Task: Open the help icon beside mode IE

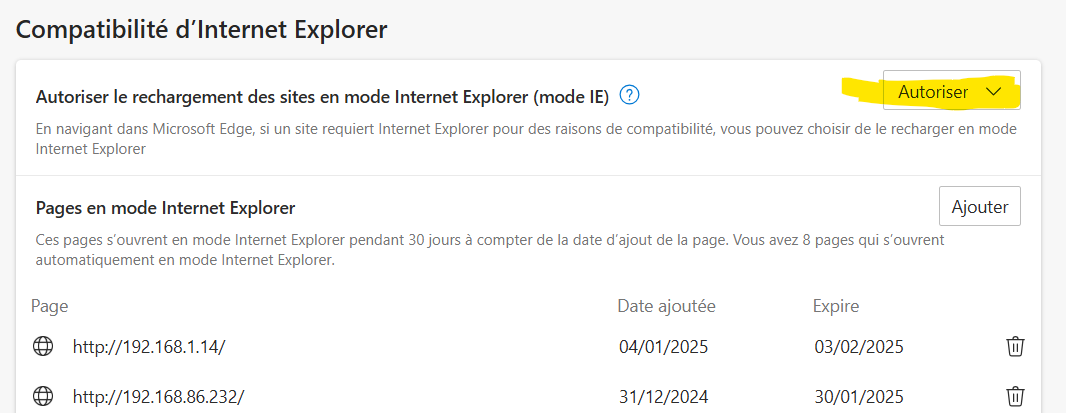Action: coord(630,95)
